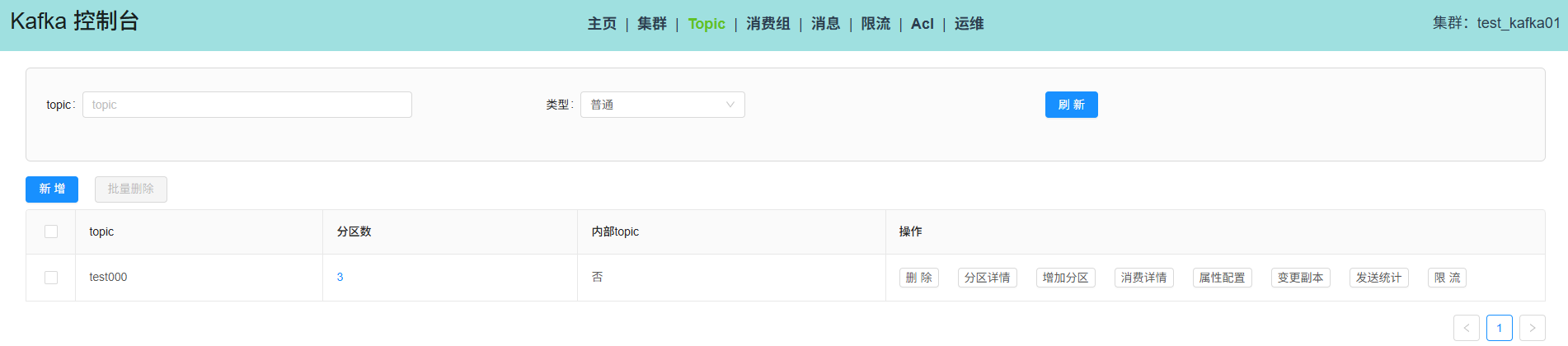Go to the Acl page

[922, 24]
